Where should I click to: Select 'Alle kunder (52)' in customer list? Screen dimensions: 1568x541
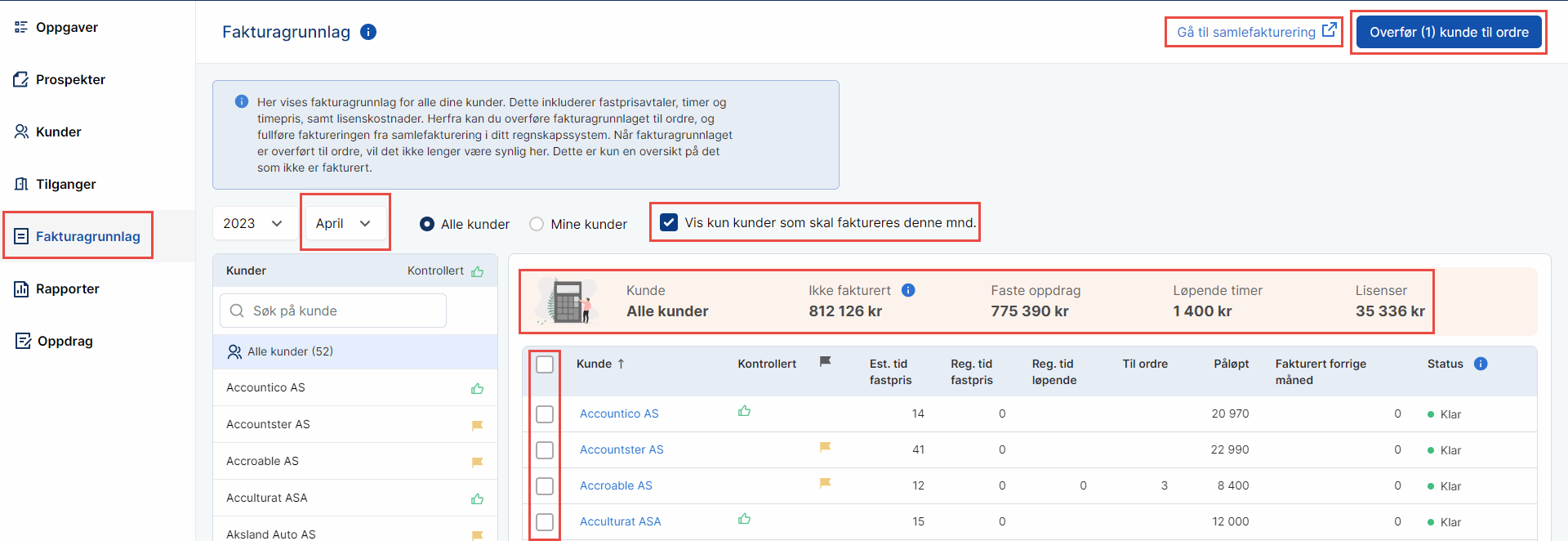click(x=290, y=351)
